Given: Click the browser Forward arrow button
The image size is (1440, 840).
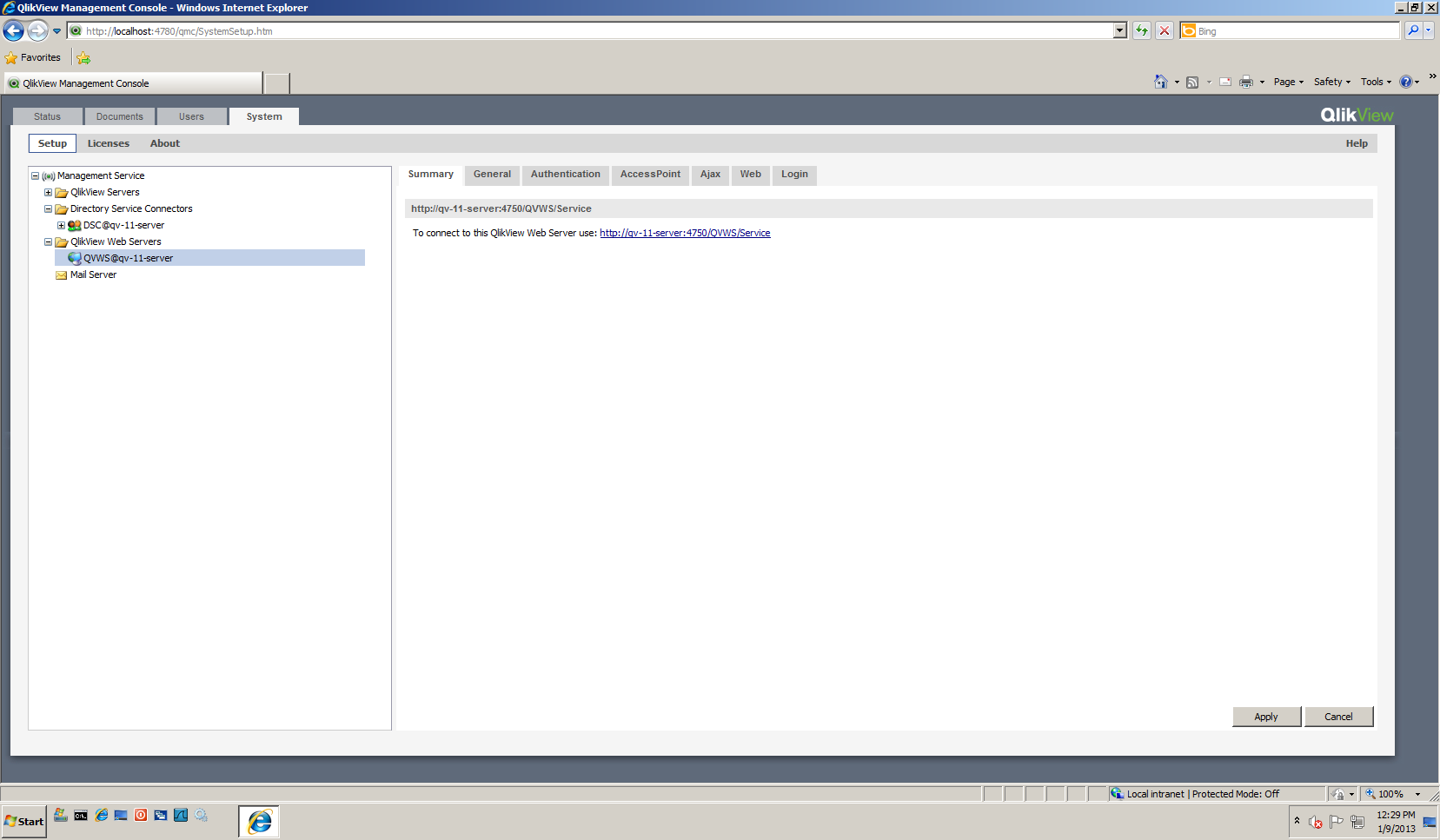Looking at the screenshot, I should tap(37, 31).
